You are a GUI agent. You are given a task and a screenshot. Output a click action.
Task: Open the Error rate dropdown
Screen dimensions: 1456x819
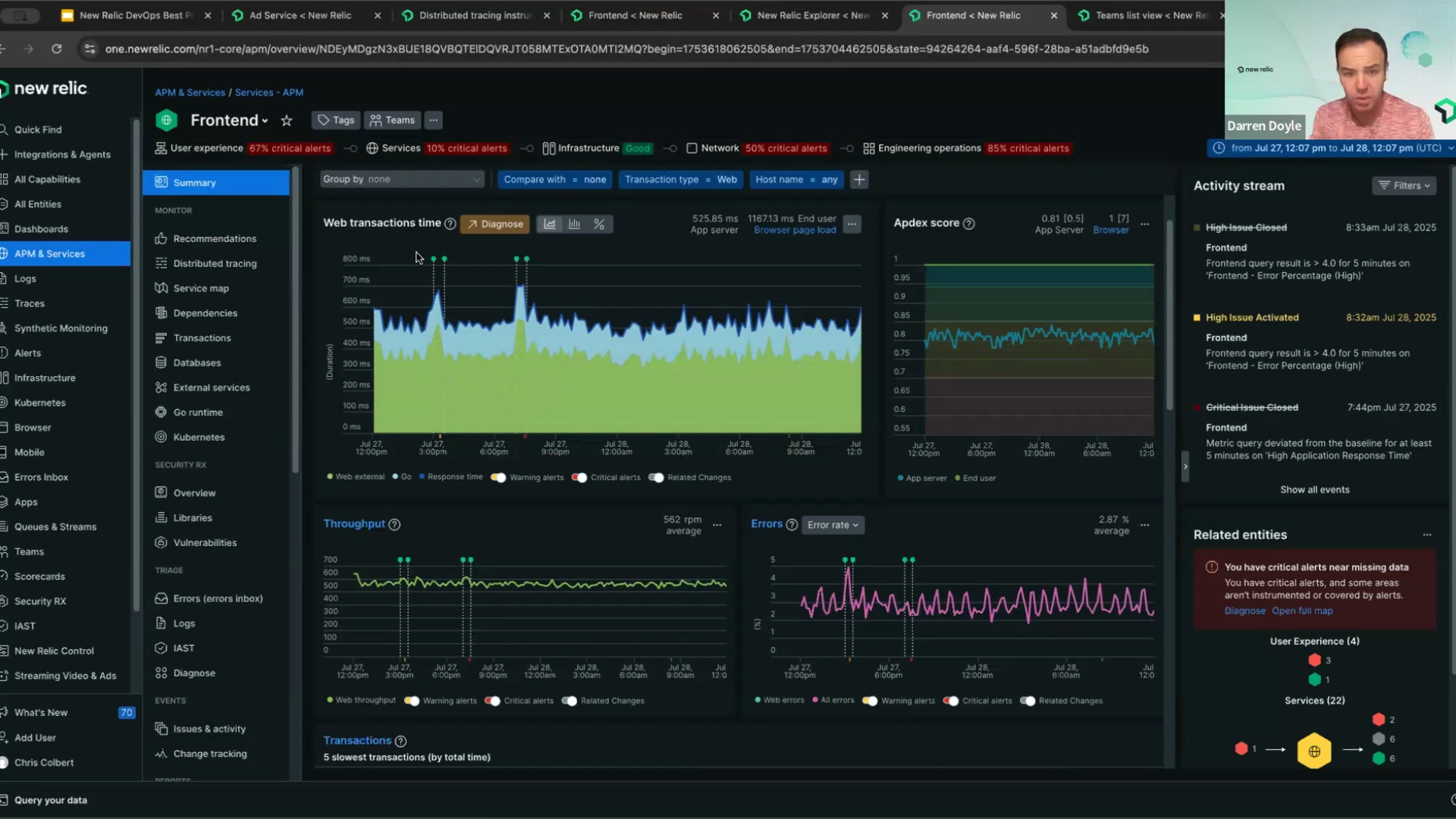click(x=833, y=525)
